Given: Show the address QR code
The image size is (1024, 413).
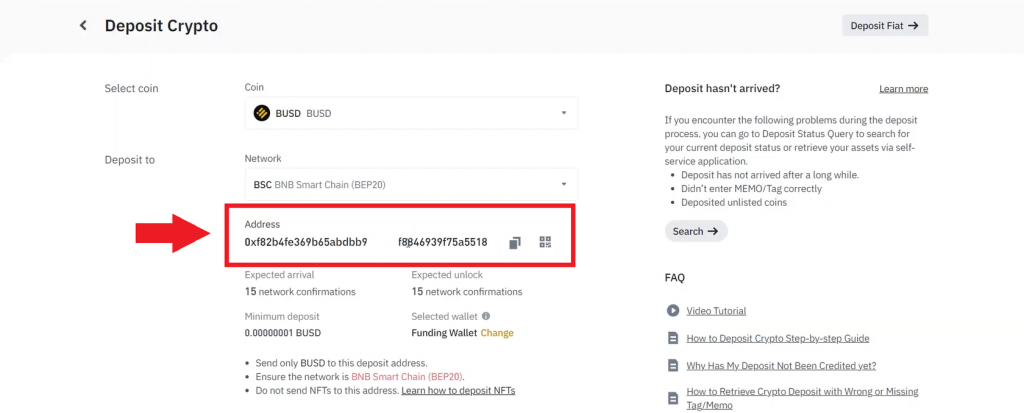Looking at the screenshot, I should pos(545,242).
